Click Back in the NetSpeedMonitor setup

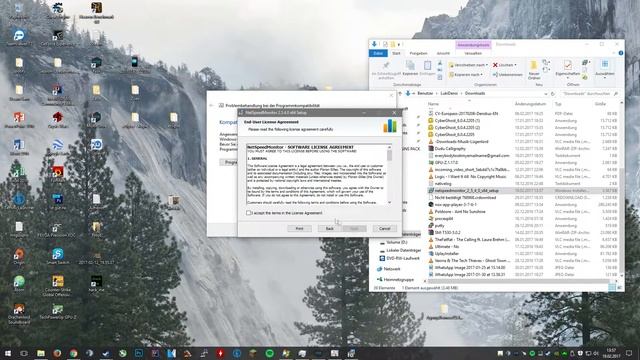330,229
